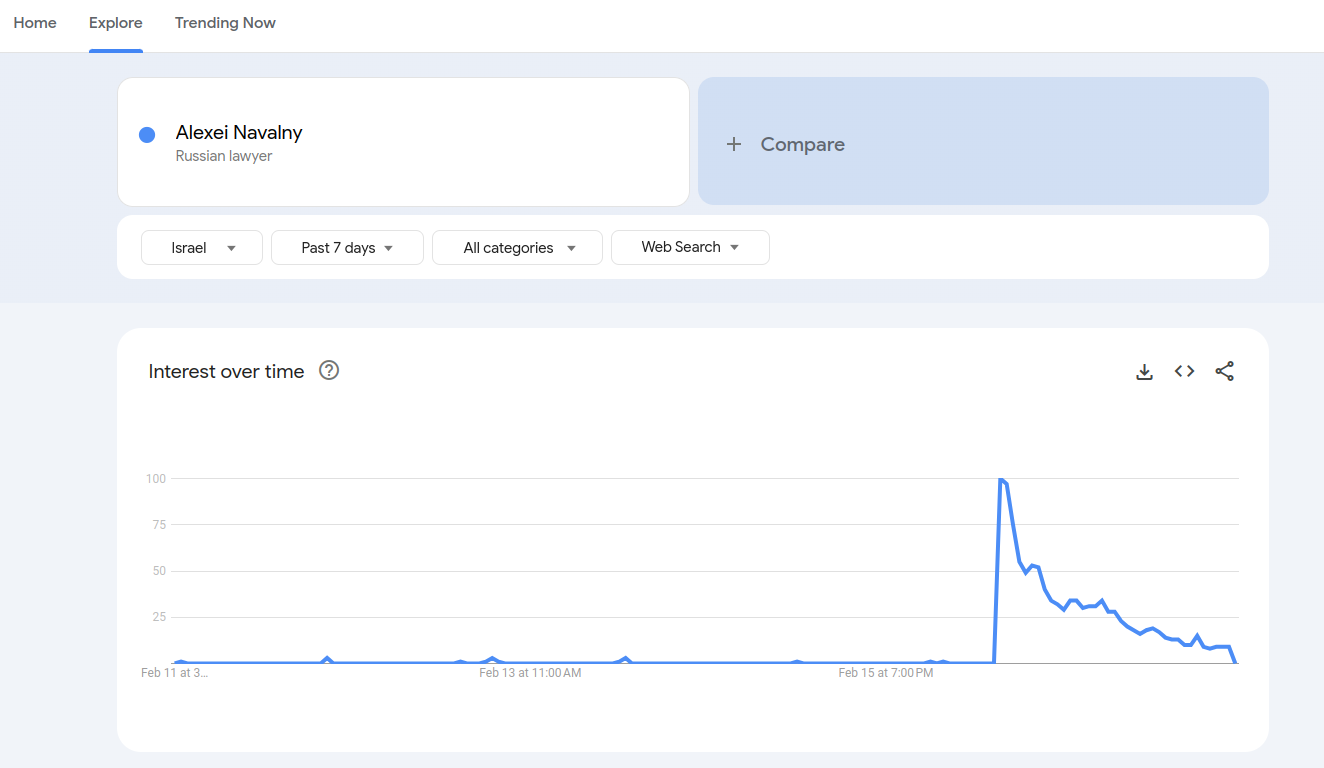Select the Explore tab

116,23
